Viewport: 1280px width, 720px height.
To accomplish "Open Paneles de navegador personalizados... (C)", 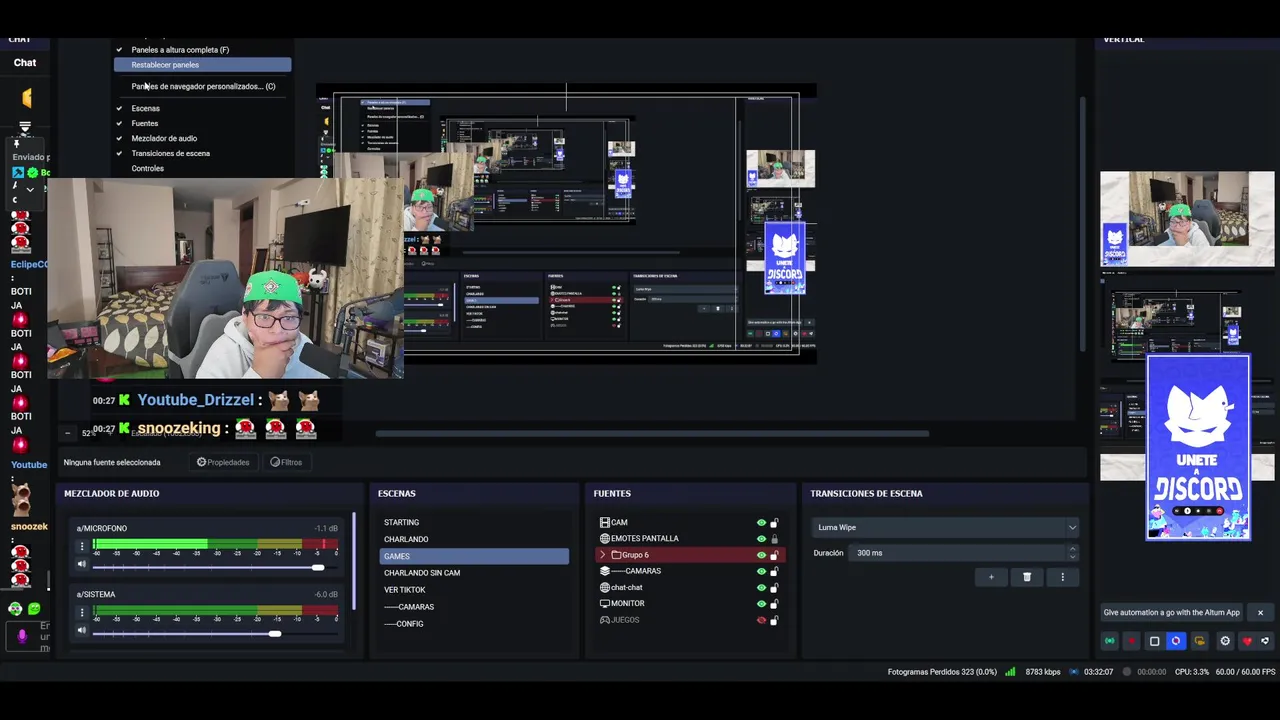I will click(x=203, y=86).
